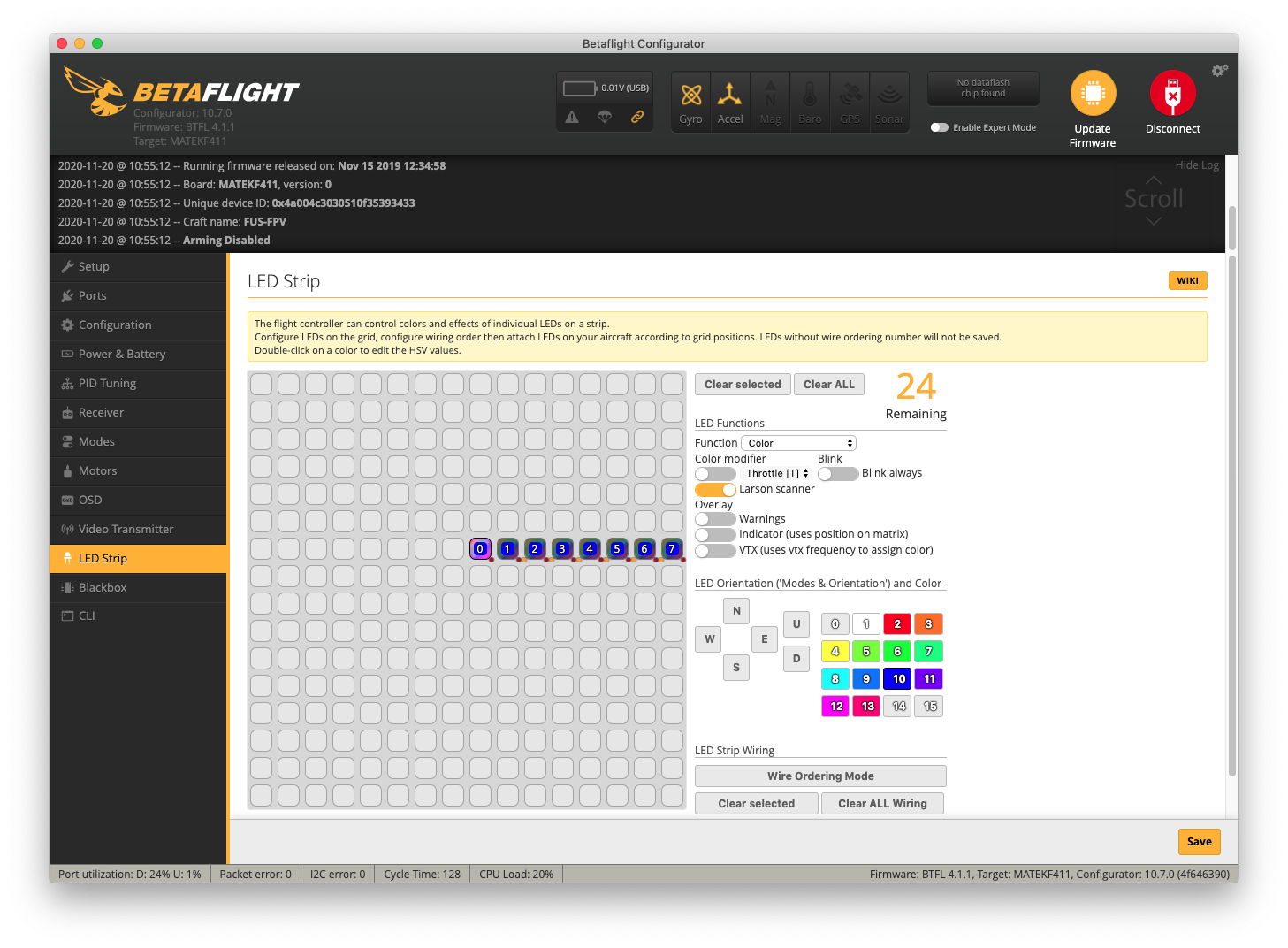
Task: Select the N orientation button
Action: (736, 611)
